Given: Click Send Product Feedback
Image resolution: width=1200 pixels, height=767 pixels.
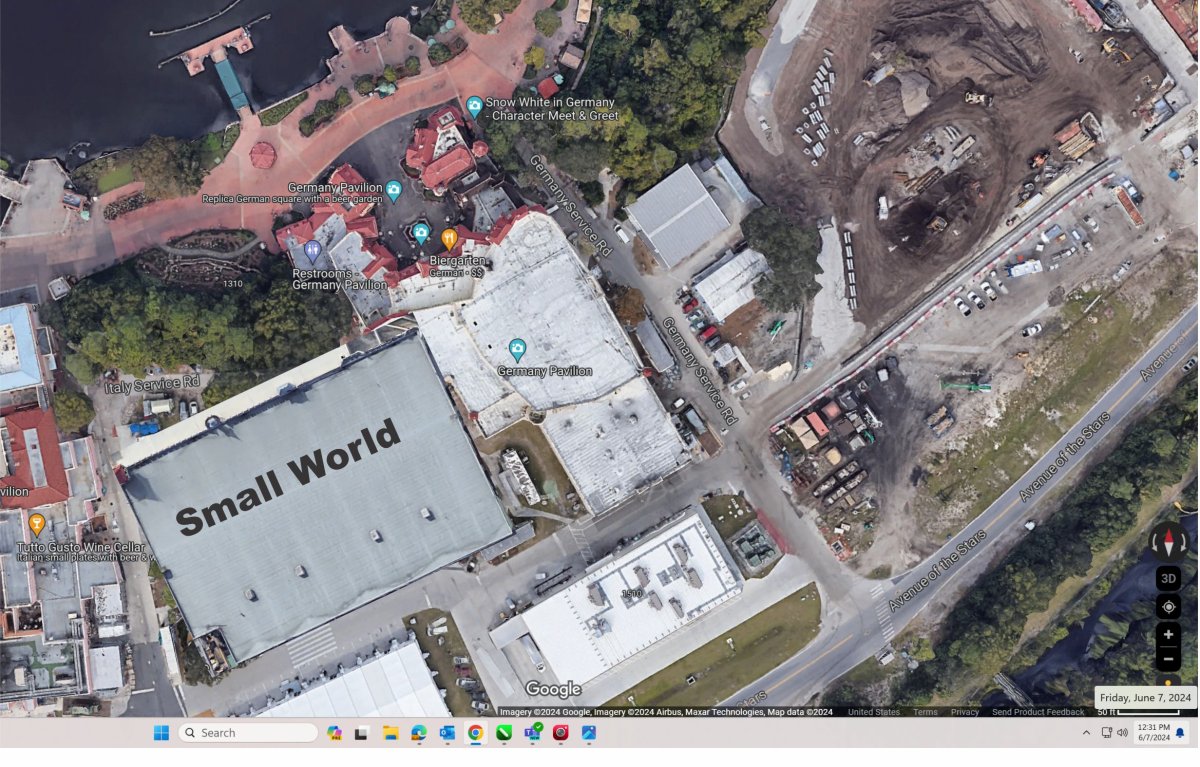Looking at the screenshot, I should click(x=1038, y=712).
